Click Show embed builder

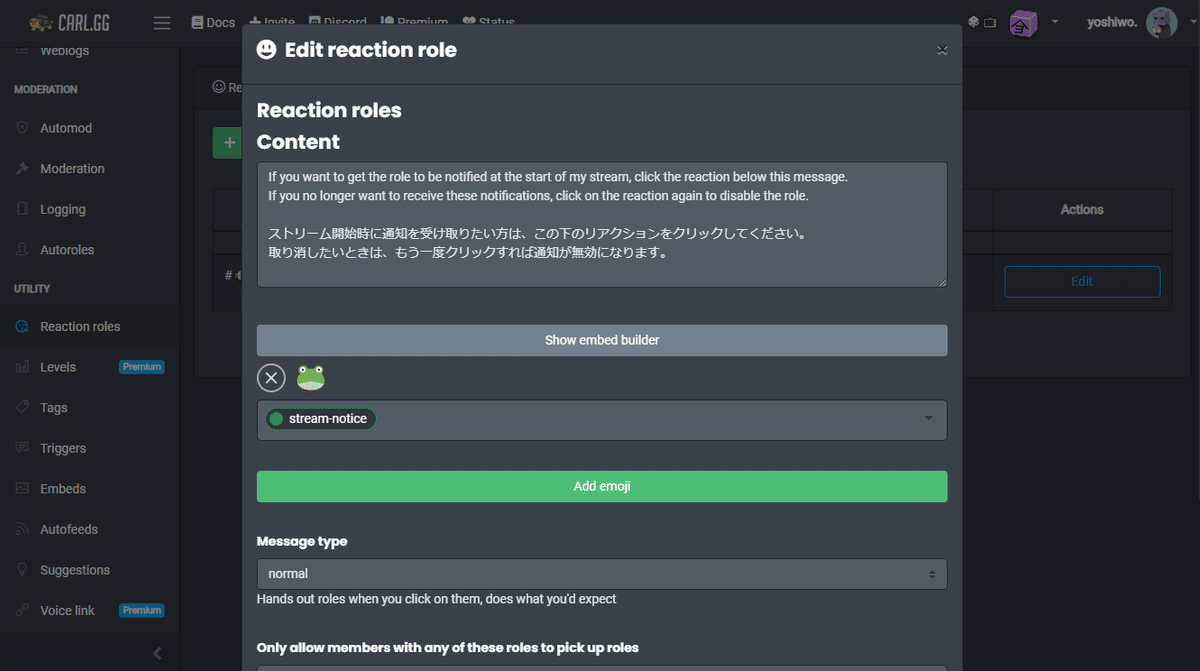(x=601, y=340)
